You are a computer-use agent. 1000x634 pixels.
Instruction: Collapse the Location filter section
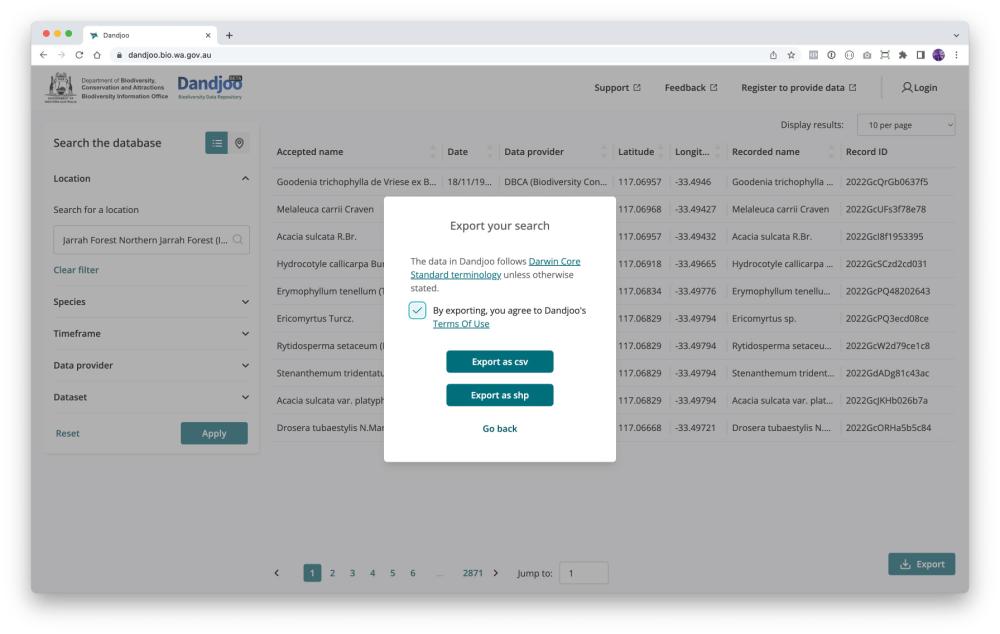click(x=246, y=179)
